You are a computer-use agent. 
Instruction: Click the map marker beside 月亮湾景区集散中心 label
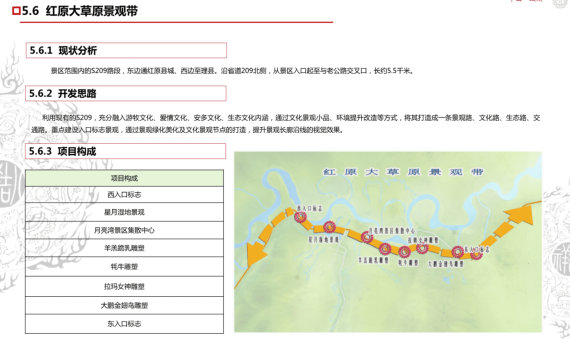pos(367,237)
